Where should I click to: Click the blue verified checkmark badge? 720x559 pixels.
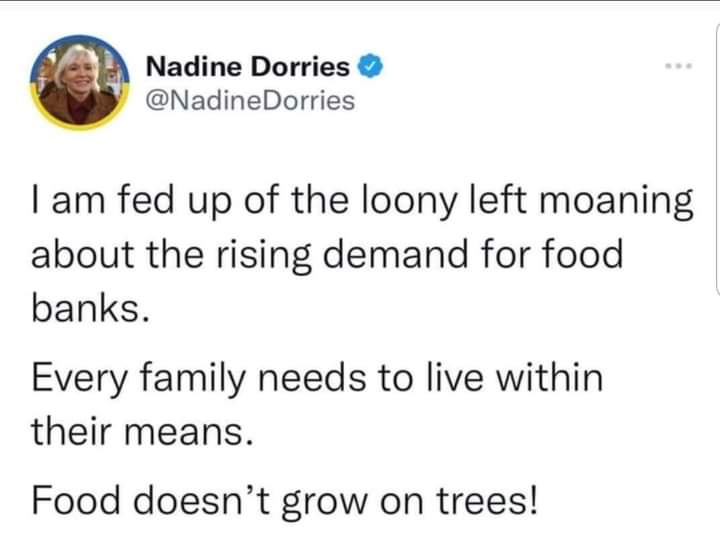click(x=369, y=68)
